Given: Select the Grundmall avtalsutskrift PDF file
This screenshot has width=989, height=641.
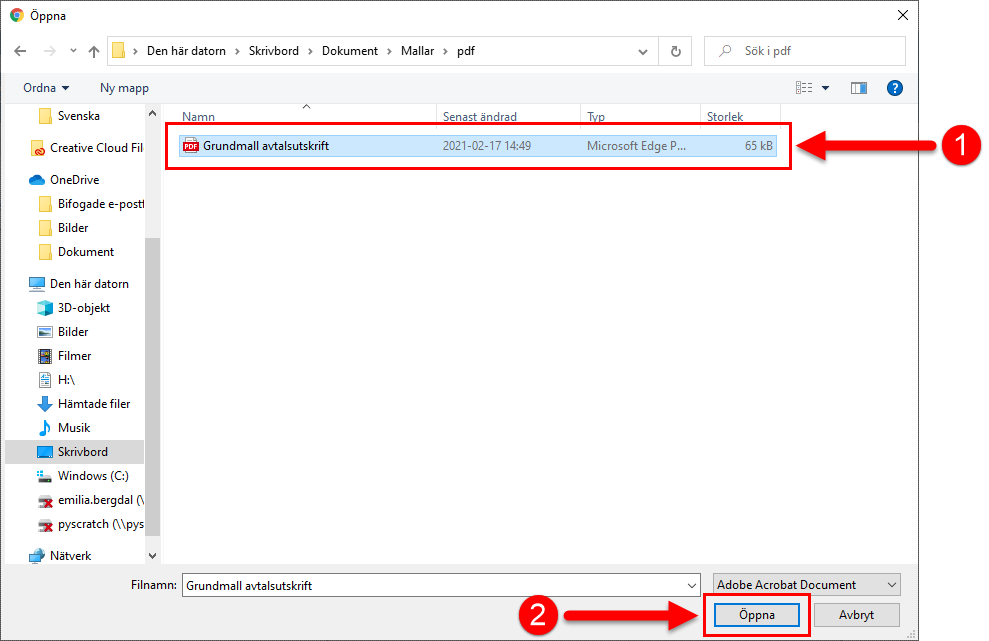Looking at the screenshot, I should pyautogui.click(x=265, y=146).
